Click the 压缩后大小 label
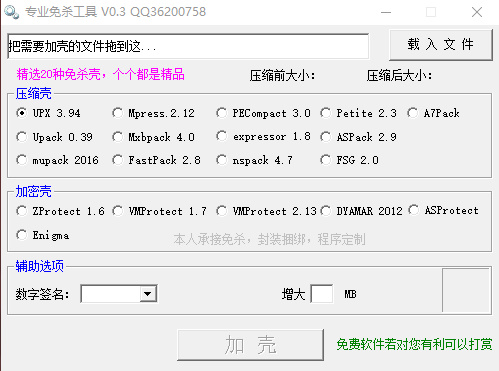 [399, 76]
